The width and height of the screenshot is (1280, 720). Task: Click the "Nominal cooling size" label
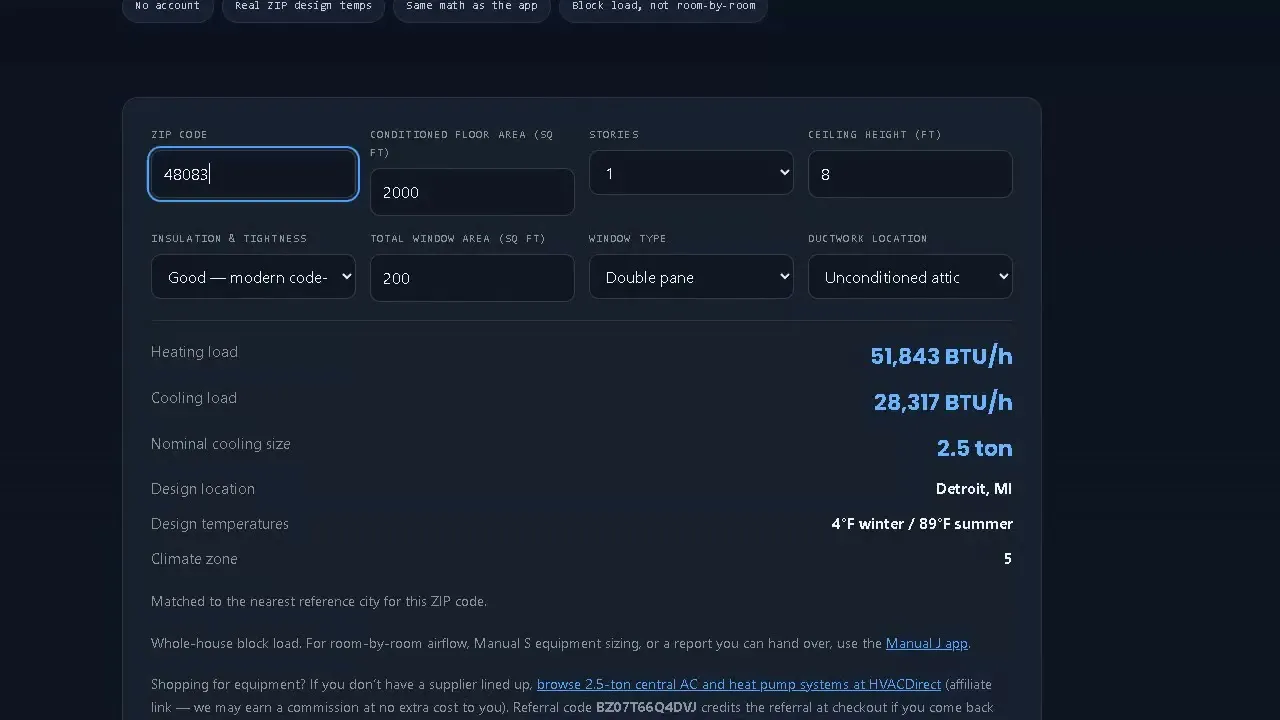tap(221, 444)
